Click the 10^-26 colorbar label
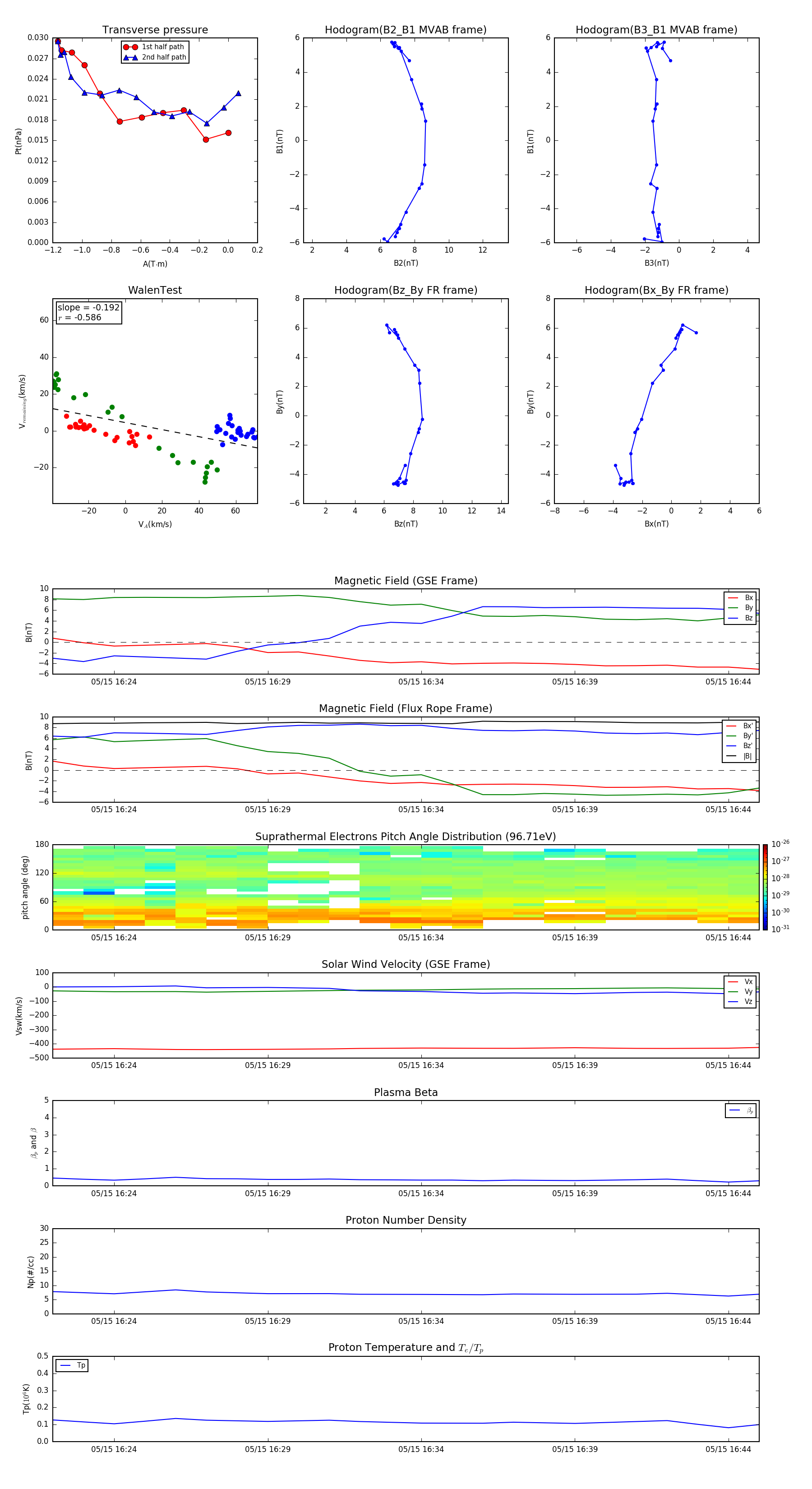 tap(780, 844)
